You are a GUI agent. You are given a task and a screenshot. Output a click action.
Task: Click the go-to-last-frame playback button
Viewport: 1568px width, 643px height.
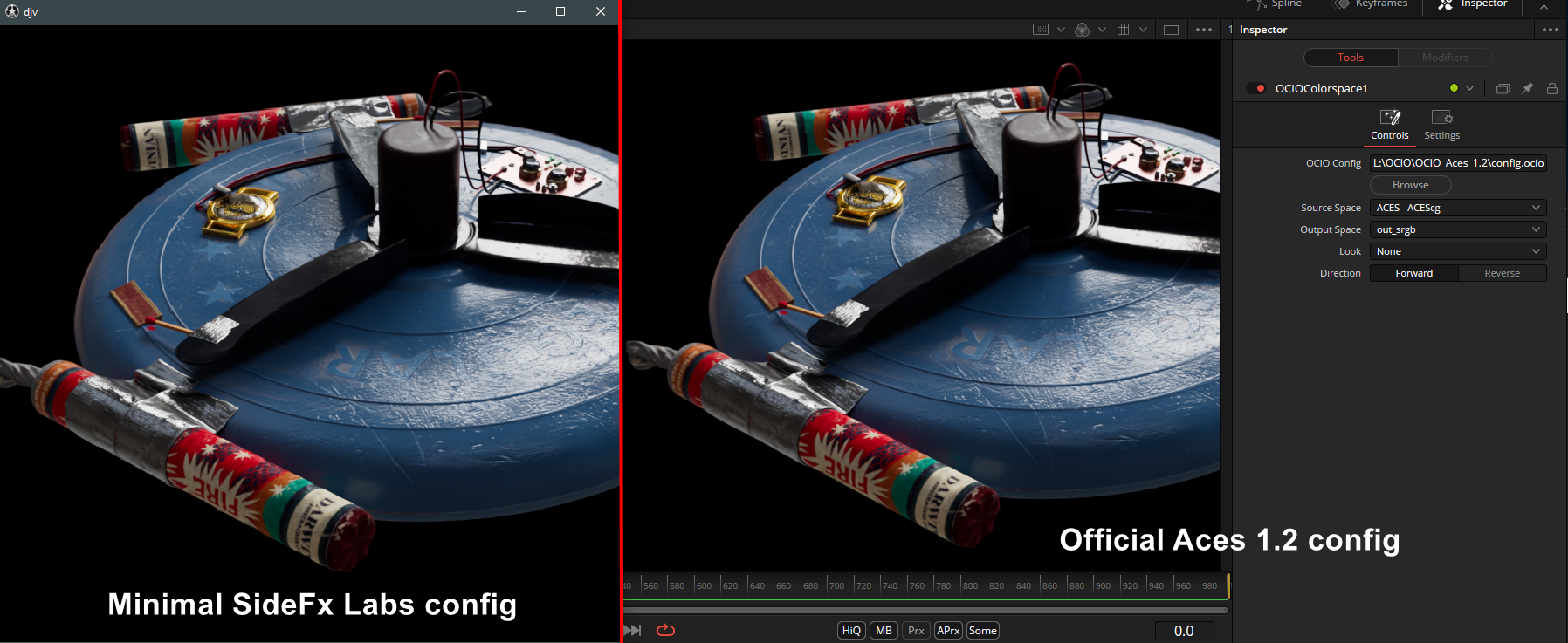click(x=633, y=630)
